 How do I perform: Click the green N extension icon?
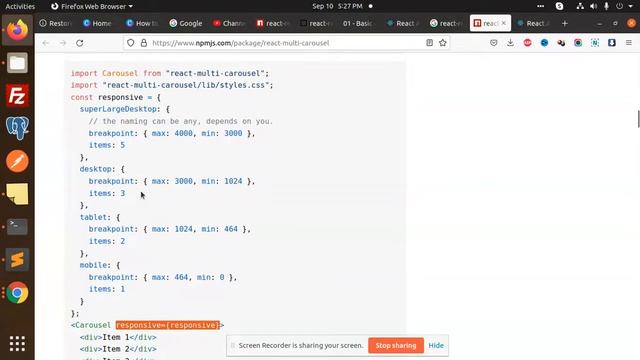(595, 42)
